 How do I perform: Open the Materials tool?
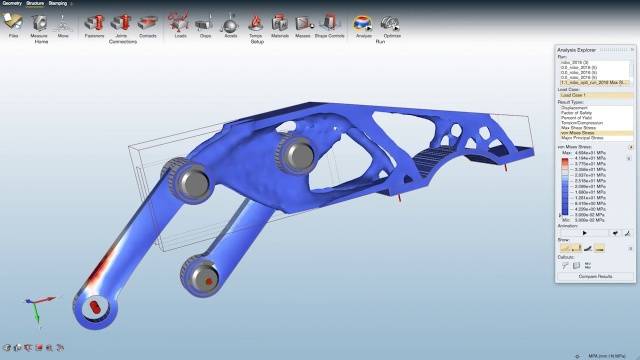(x=280, y=23)
